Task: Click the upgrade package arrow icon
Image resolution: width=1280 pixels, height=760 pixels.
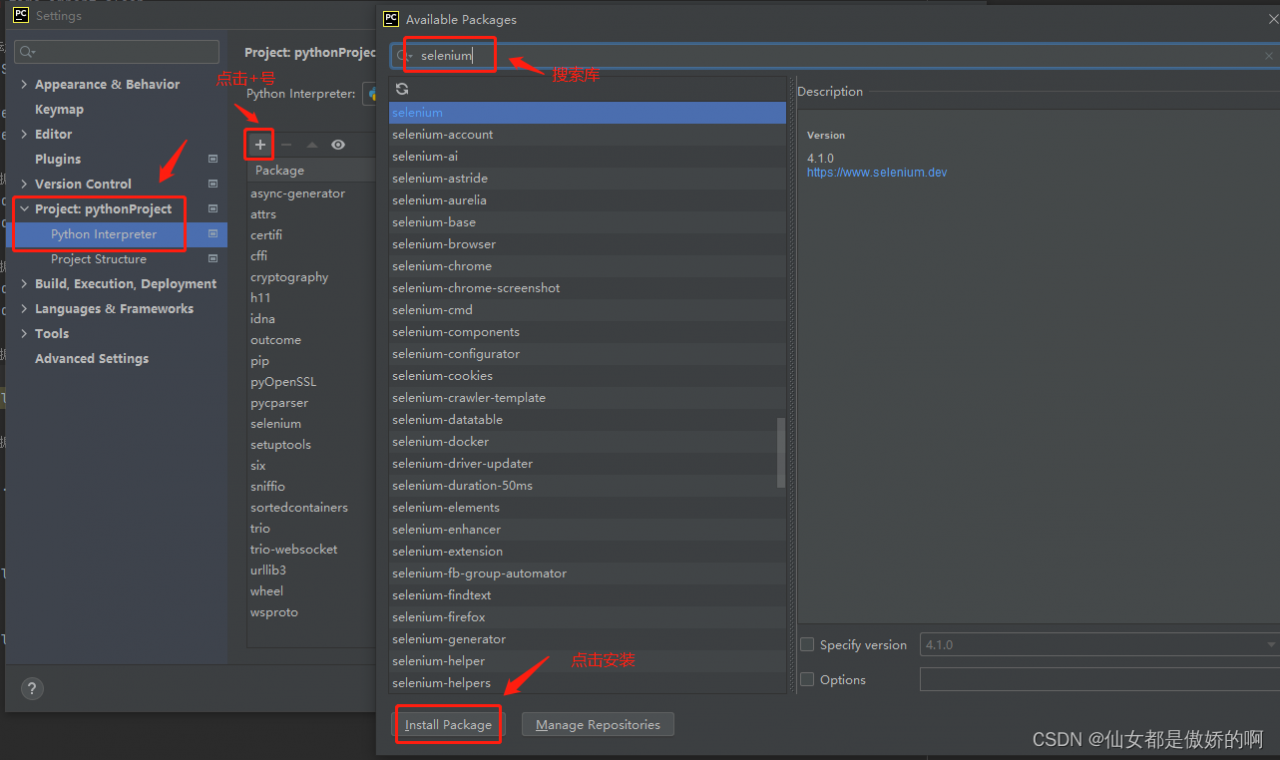Action: (x=312, y=145)
